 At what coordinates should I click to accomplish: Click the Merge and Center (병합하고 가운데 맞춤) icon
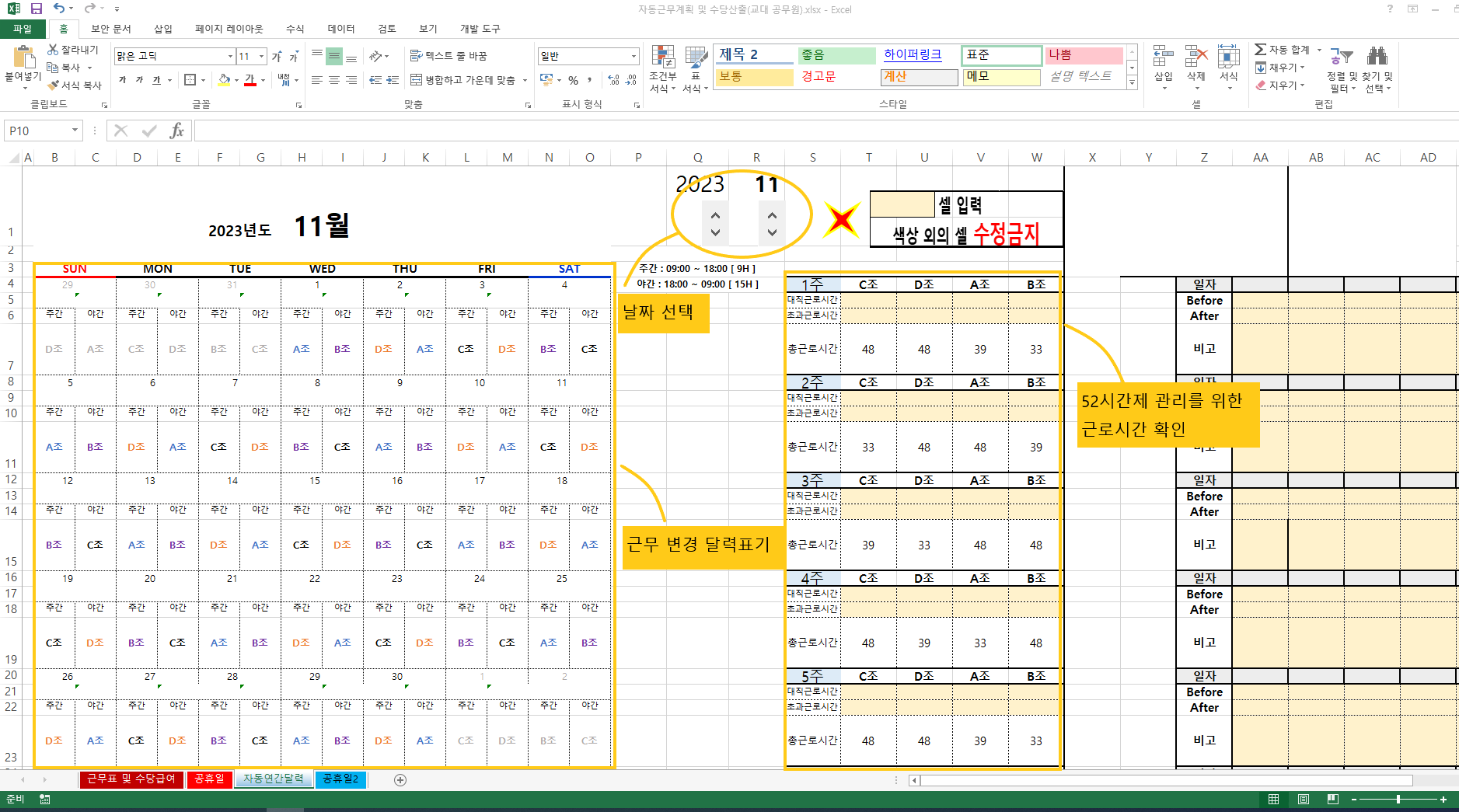[417, 80]
